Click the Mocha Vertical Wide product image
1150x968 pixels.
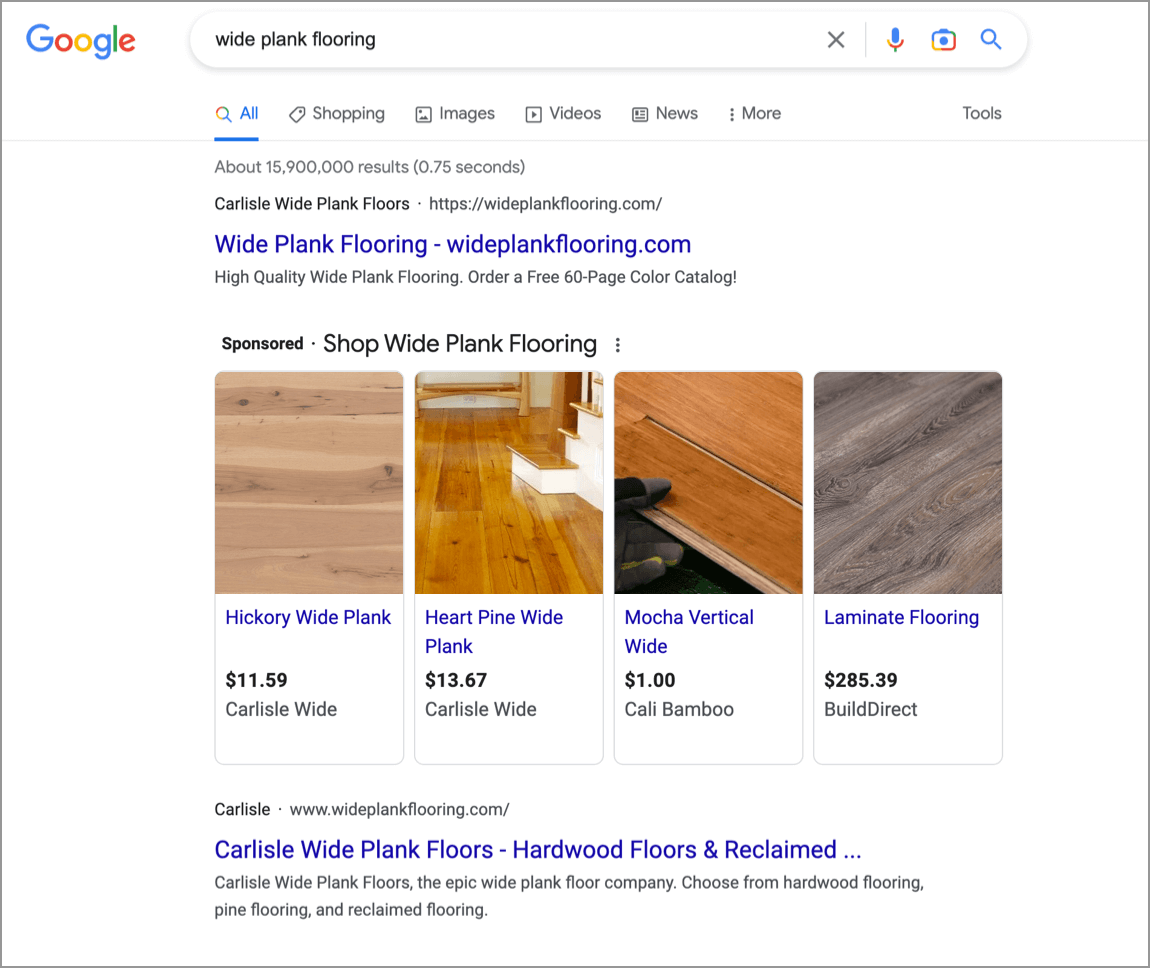coord(708,483)
